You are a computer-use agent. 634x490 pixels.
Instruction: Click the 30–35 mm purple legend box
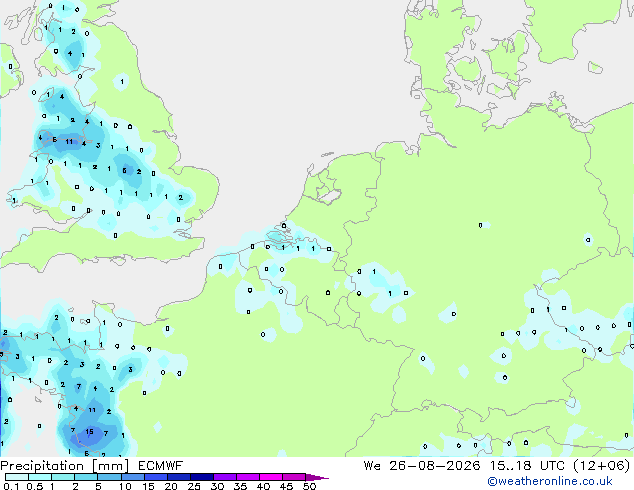coord(224,477)
